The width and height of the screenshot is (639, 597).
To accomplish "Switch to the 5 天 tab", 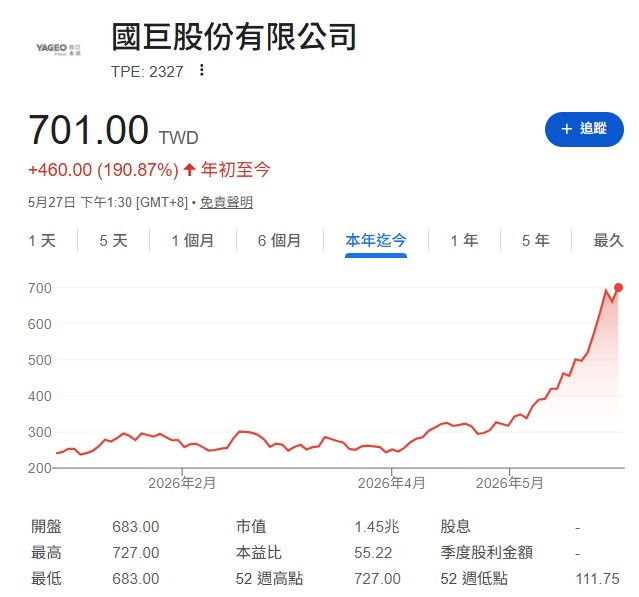I will pyautogui.click(x=113, y=240).
